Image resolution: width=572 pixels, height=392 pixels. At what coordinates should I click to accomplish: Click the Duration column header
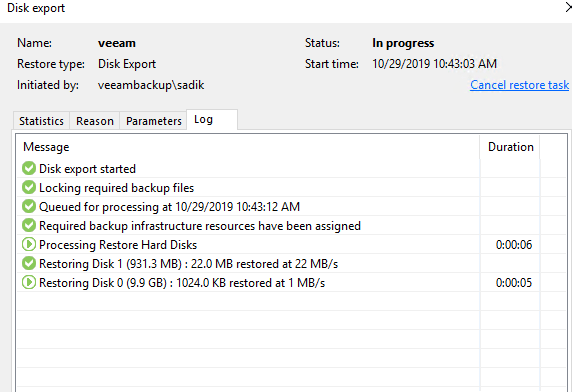[x=510, y=147]
